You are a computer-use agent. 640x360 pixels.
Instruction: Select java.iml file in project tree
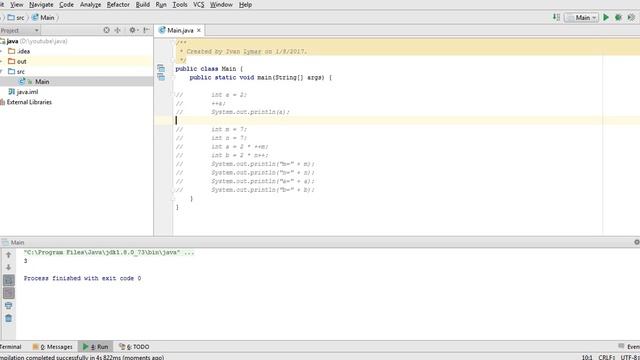click(x=77, y=92)
